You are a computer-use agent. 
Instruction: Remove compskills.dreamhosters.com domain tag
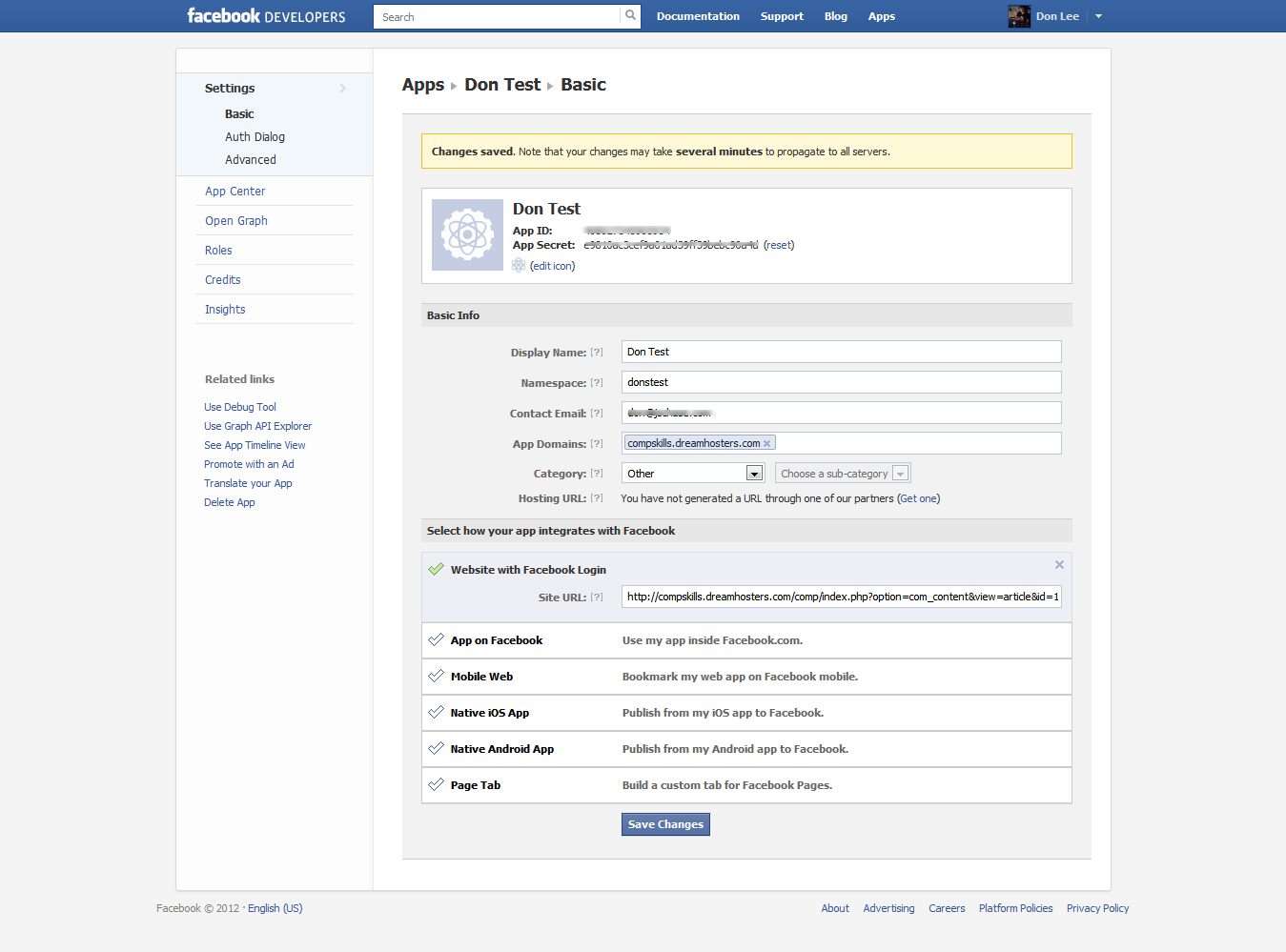coord(767,444)
